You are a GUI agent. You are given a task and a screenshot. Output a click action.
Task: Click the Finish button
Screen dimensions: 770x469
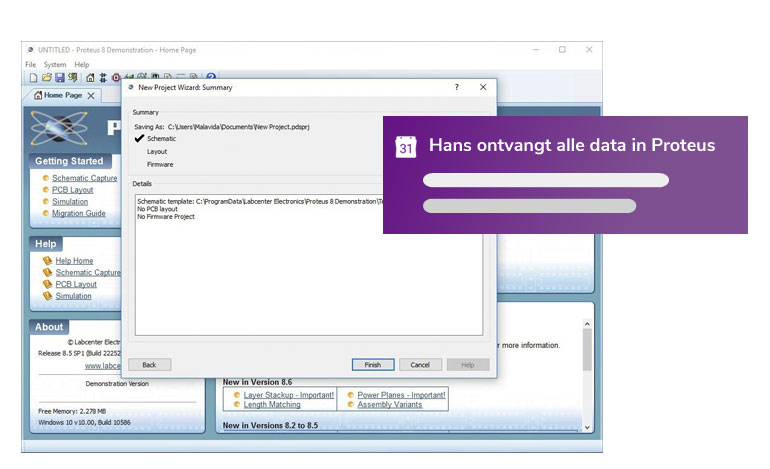click(373, 365)
